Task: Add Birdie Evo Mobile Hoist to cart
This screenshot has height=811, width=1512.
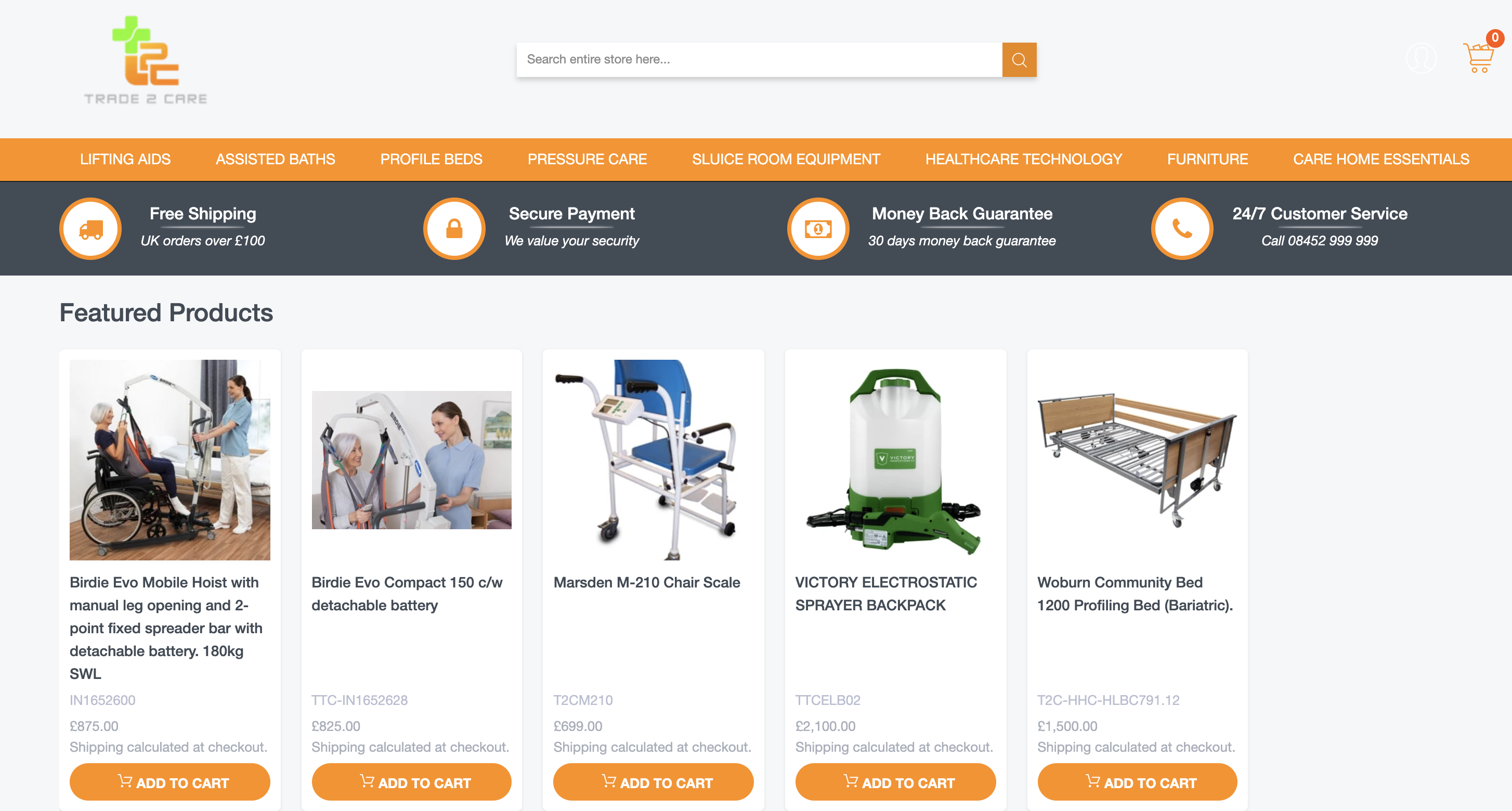Action: (170, 782)
